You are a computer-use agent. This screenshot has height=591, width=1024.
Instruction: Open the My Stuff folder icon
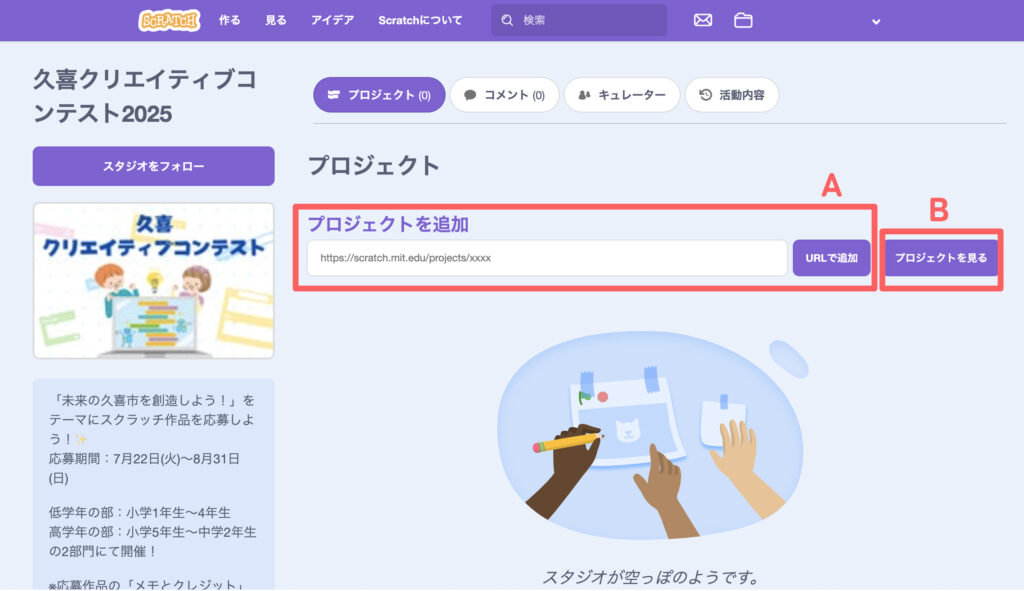tap(743, 20)
